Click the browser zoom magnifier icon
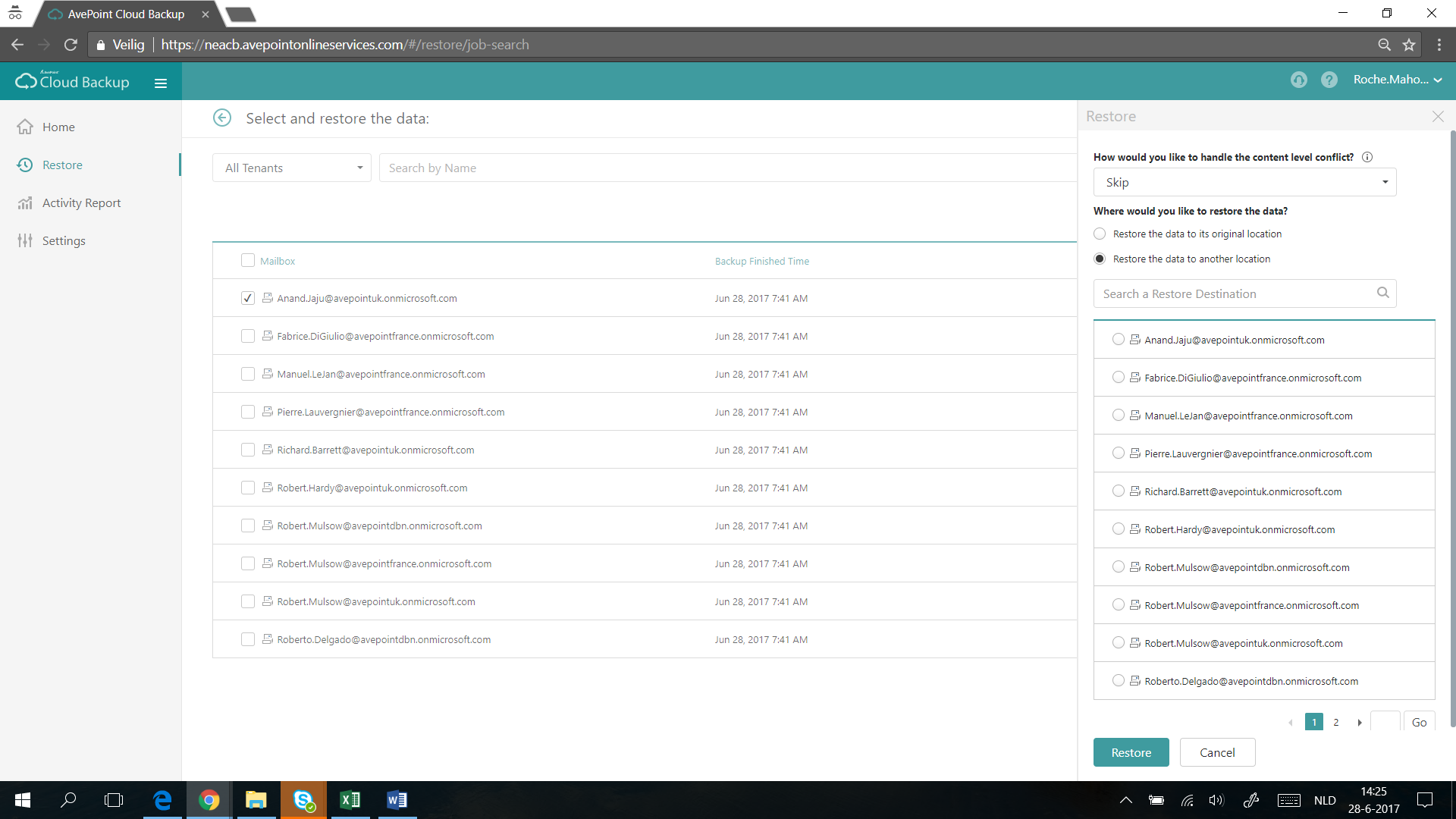This screenshot has height=819, width=1456. pos(1384,45)
